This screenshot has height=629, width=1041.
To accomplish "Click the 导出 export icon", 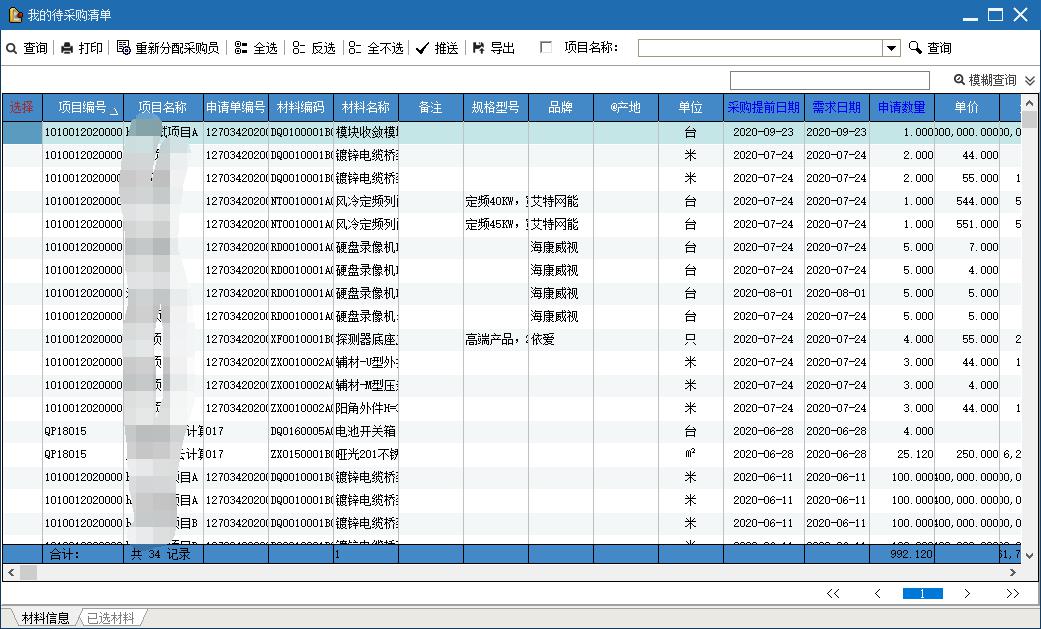I will (478, 48).
